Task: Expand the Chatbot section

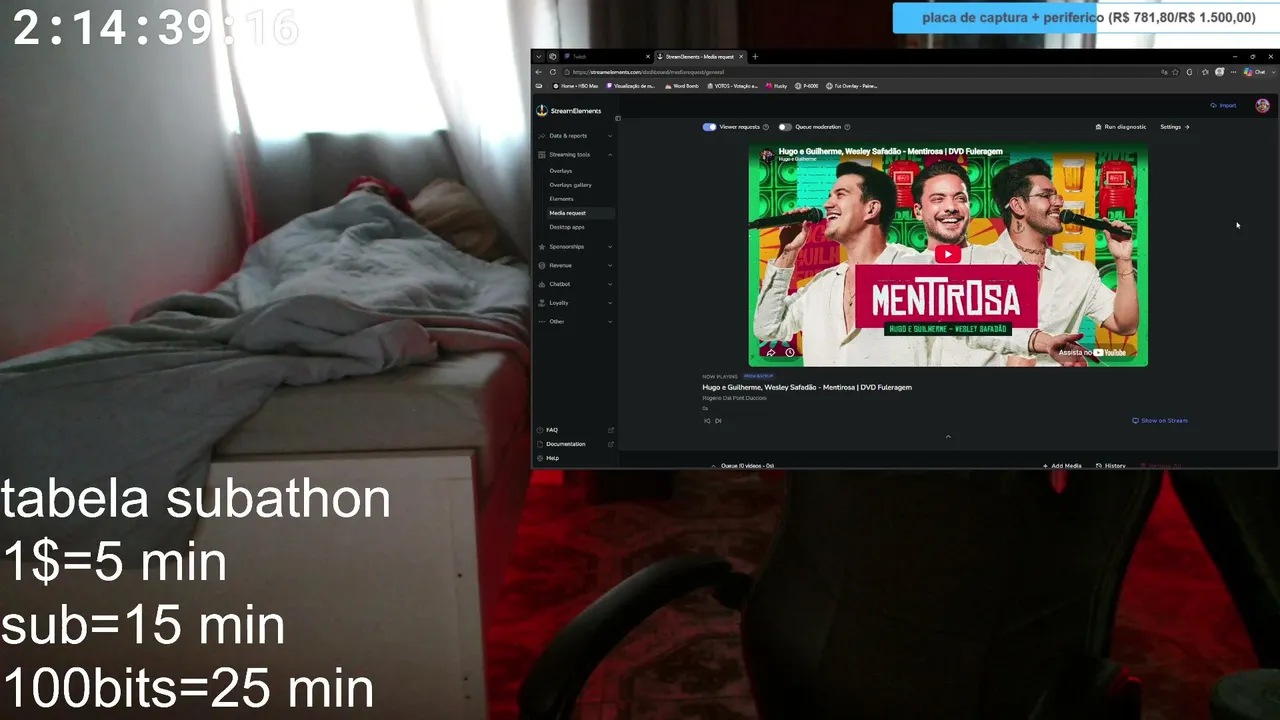Action: [x=575, y=284]
